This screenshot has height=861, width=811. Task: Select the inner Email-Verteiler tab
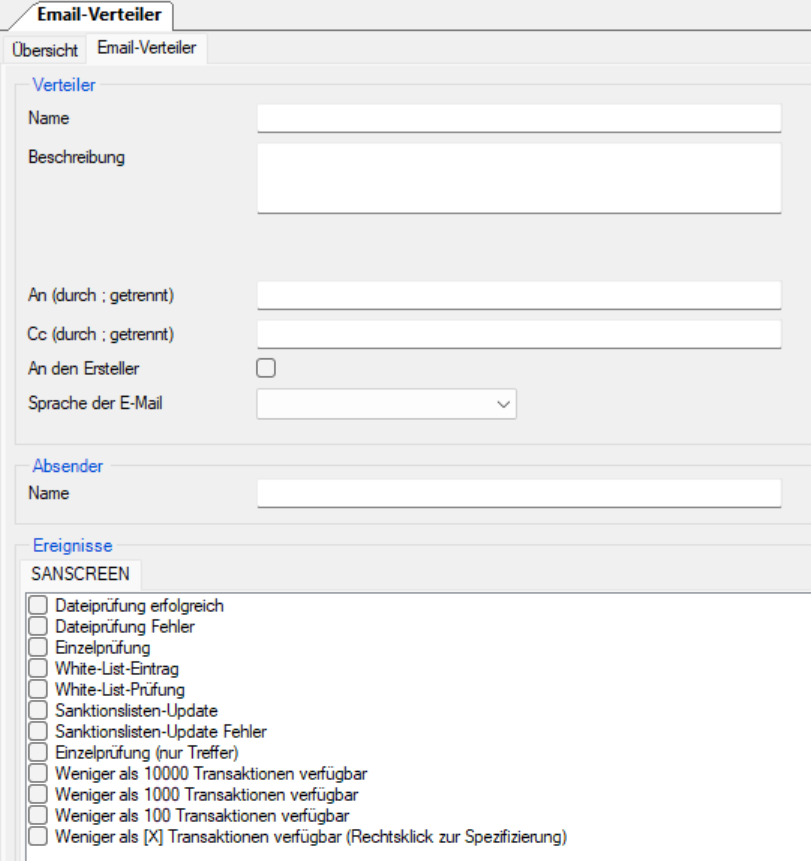point(146,48)
